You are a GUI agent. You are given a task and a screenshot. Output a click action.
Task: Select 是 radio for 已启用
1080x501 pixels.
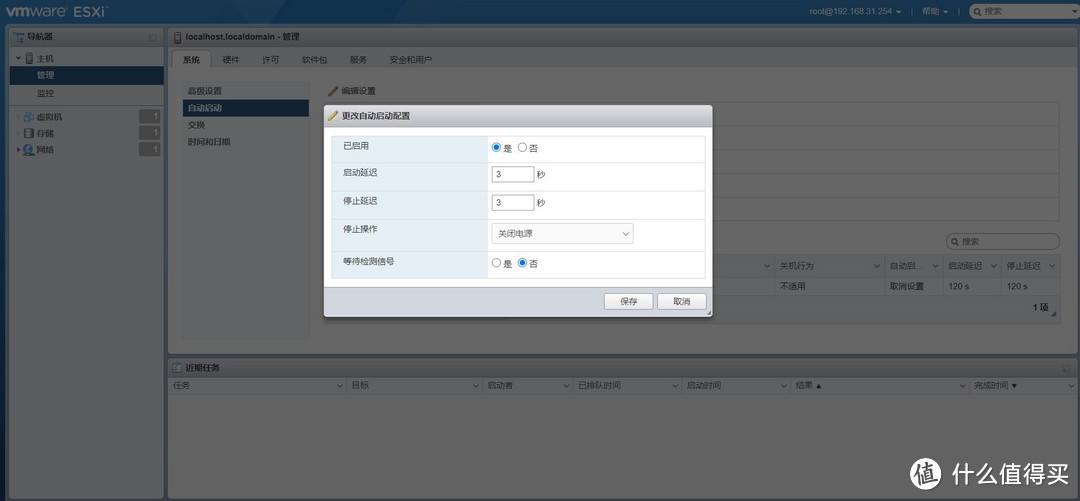(496, 147)
